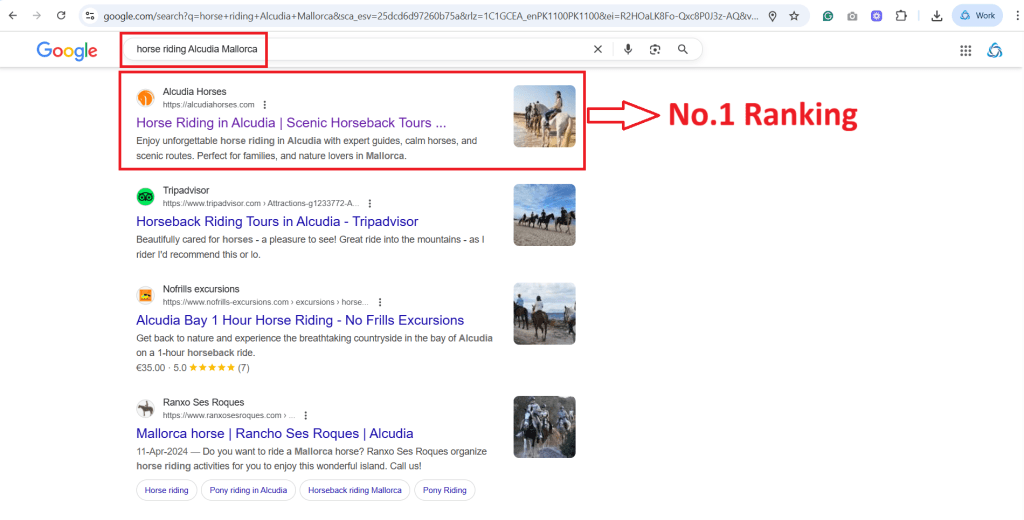Image resolution: width=1024 pixels, height=520 pixels.
Task: Open the Work profile menu
Action: coord(976,16)
